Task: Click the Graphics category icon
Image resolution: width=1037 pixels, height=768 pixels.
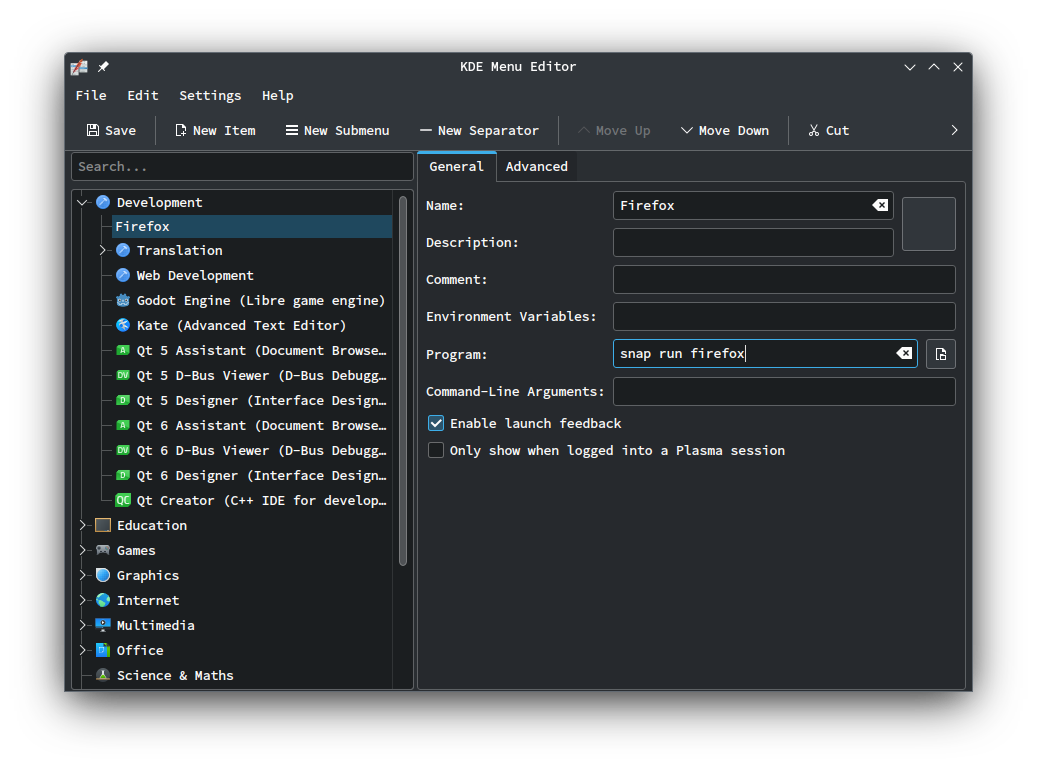Action: click(x=103, y=576)
